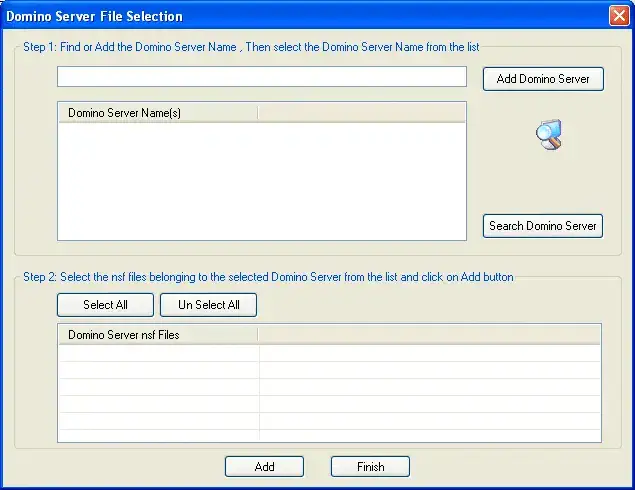This screenshot has height=490, width=635.
Task: Click the Domino Server nsf Files column header
Action: pyautogui.click(x=158, y=335)
